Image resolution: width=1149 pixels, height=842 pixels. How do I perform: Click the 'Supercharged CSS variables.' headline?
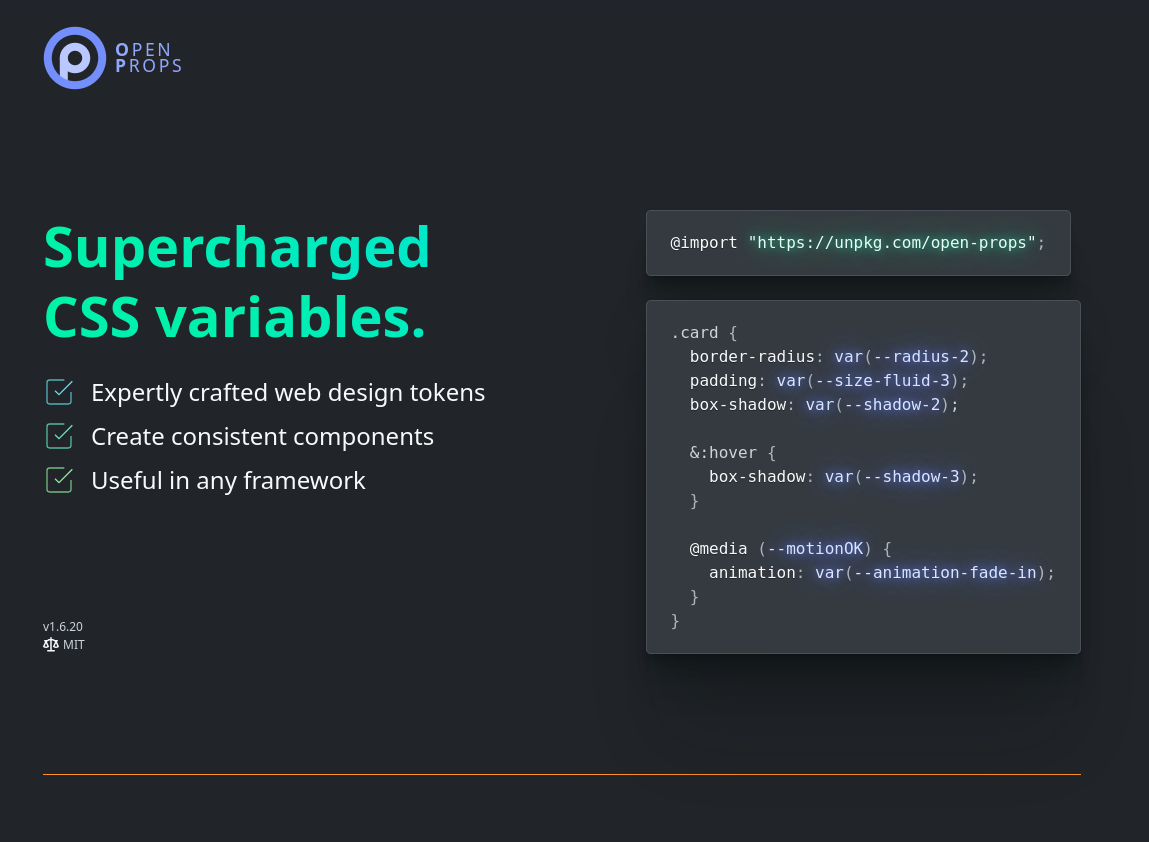tap(237, 282)
